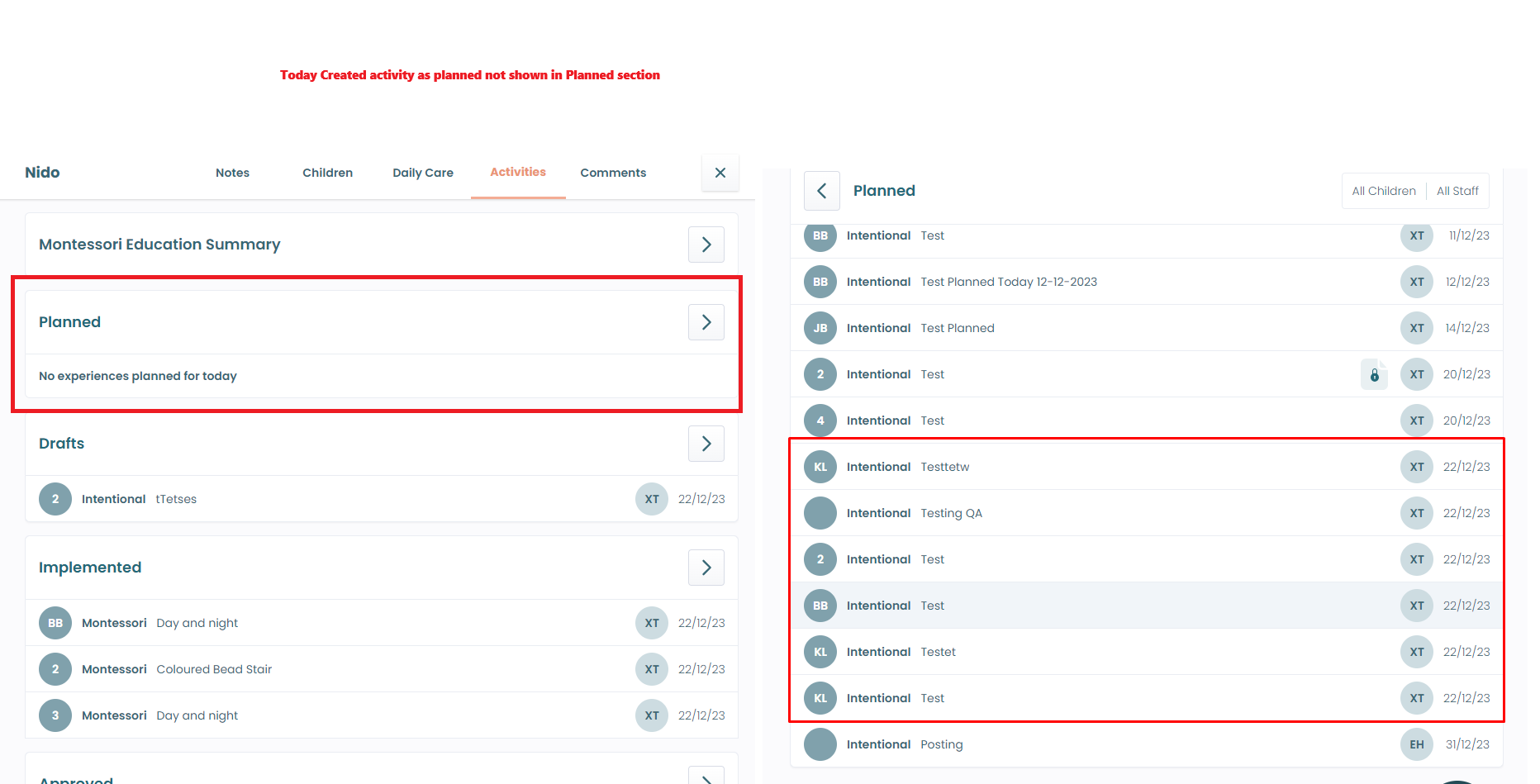Select the Comments tab
This screenshot has height=784, width=1540.
[612, 173]
